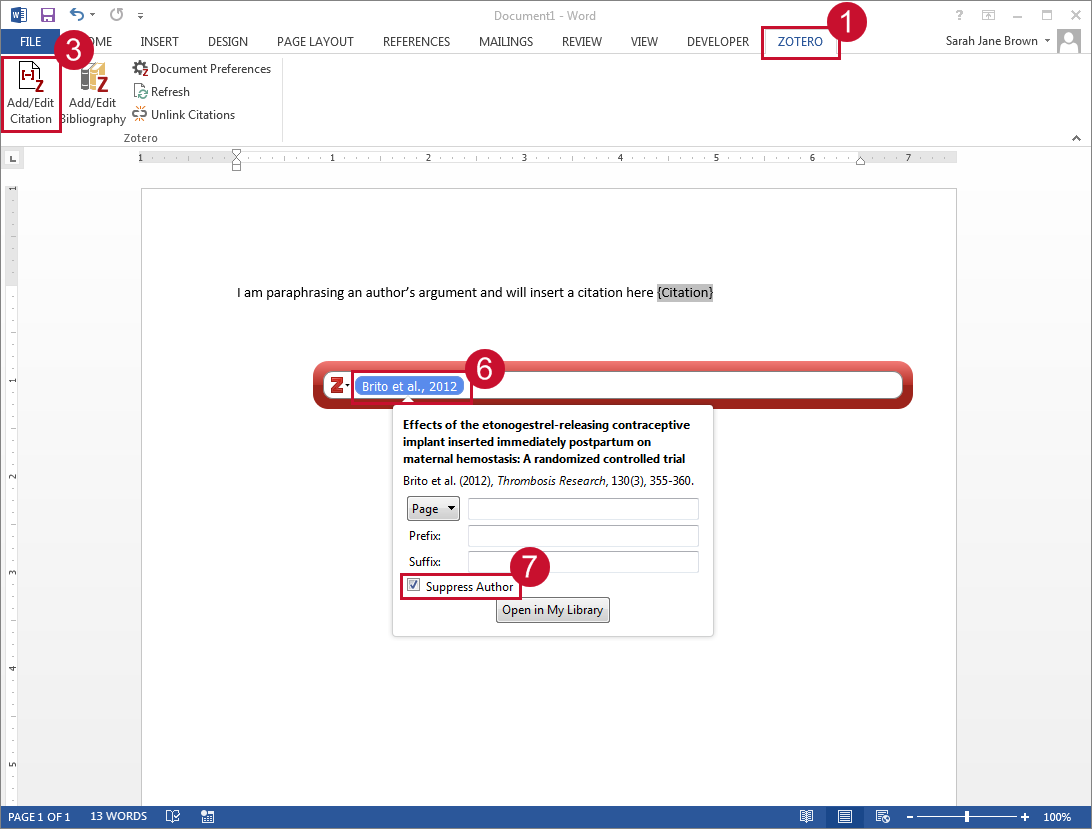Click the article title in the citation popup
The height and width of the screenshot is (829, 1092).
tap(547, 442)
